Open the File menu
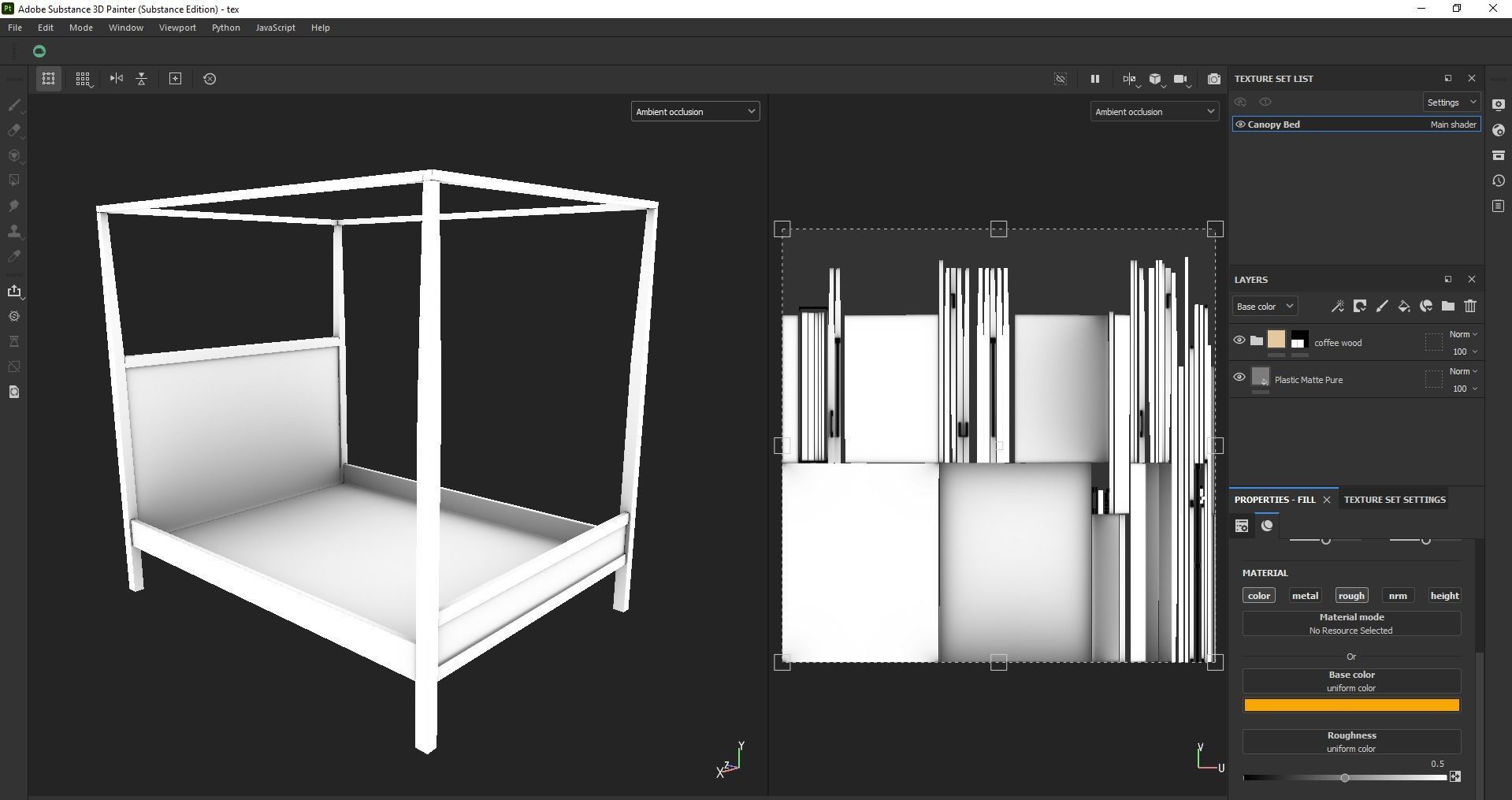This screenshot has height=800, width=1512. pos(15,28)
